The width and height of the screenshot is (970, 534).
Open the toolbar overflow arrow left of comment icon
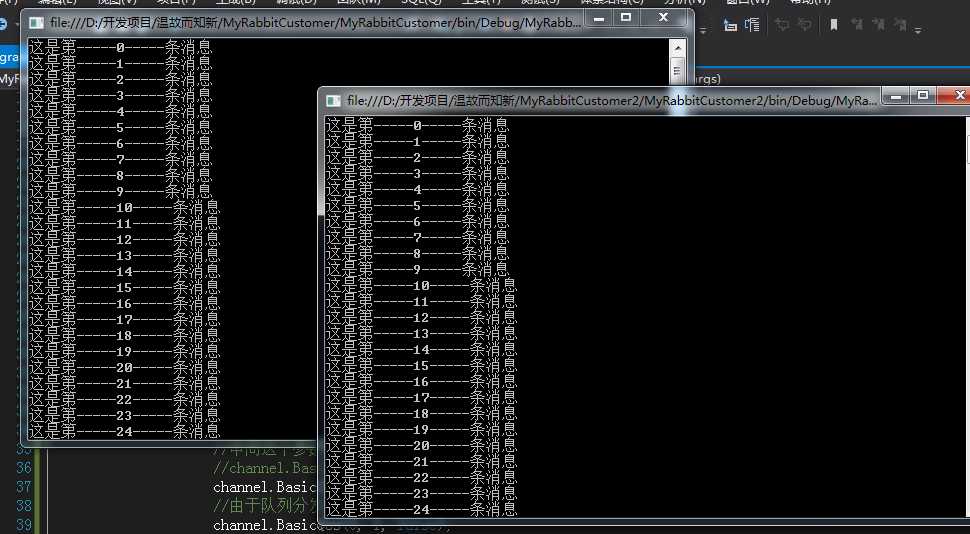[x=703, y=30]
